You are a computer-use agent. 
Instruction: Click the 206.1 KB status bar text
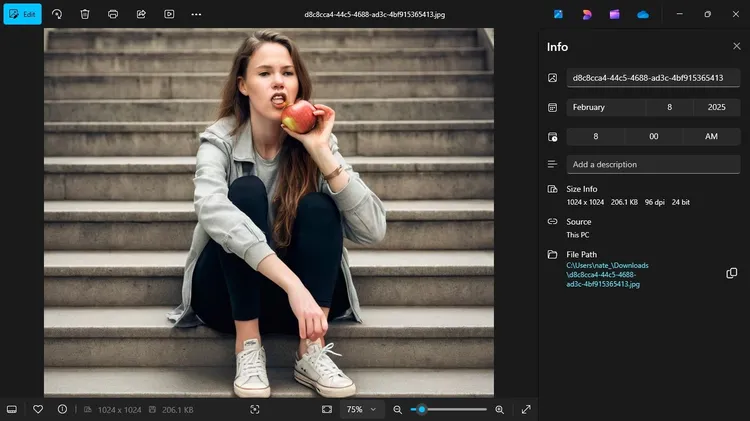tap(177, 410)
